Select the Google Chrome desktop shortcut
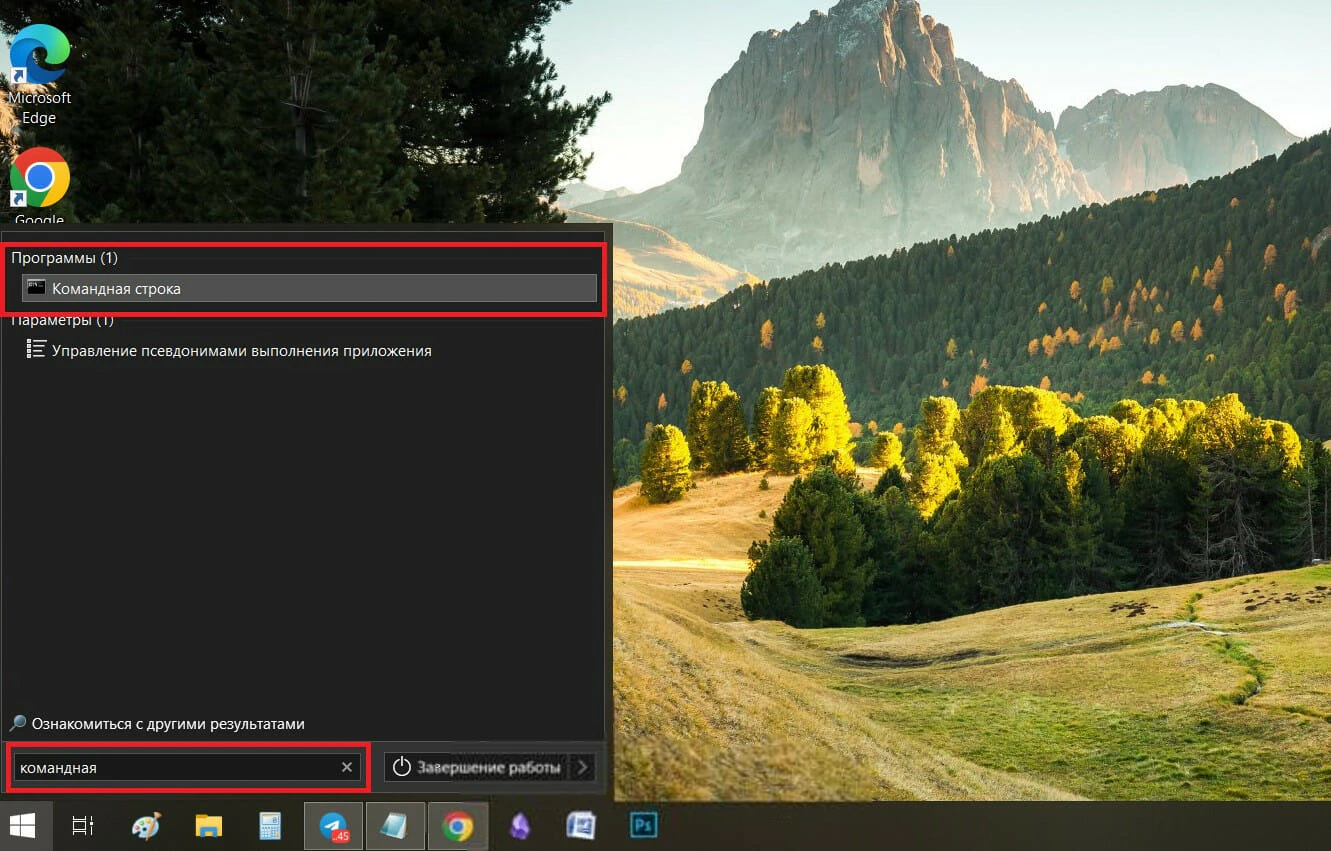1331x851 pixels. point(40,186)
